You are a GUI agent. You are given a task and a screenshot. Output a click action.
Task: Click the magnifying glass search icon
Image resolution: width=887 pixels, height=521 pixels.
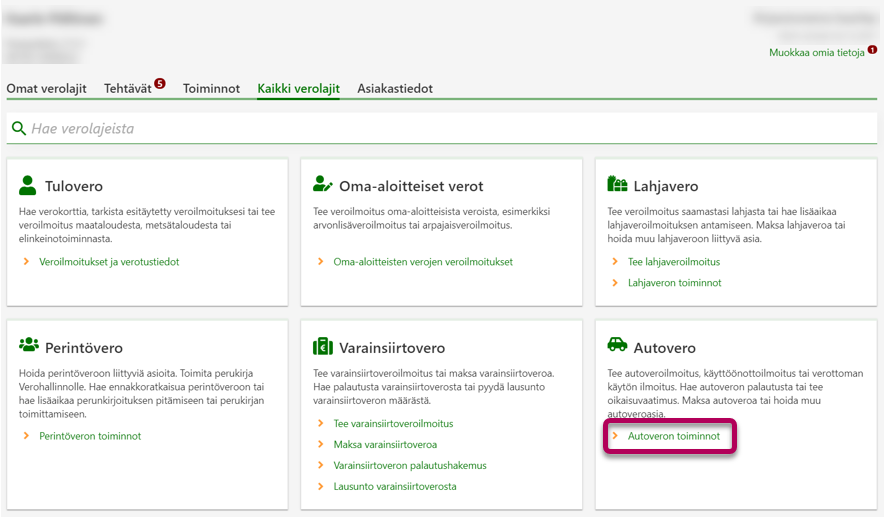pos(18,128)
